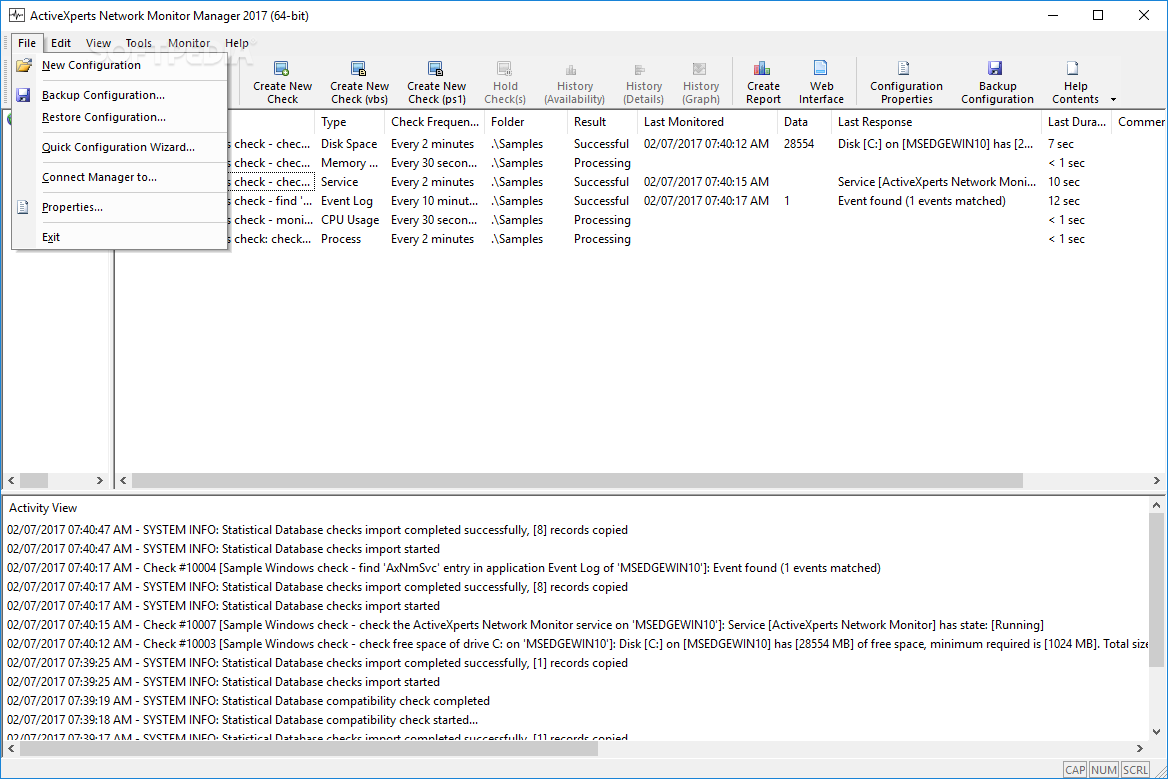Select the Disk Space check row
1168x779 pixels.
(x=696, y=144)
